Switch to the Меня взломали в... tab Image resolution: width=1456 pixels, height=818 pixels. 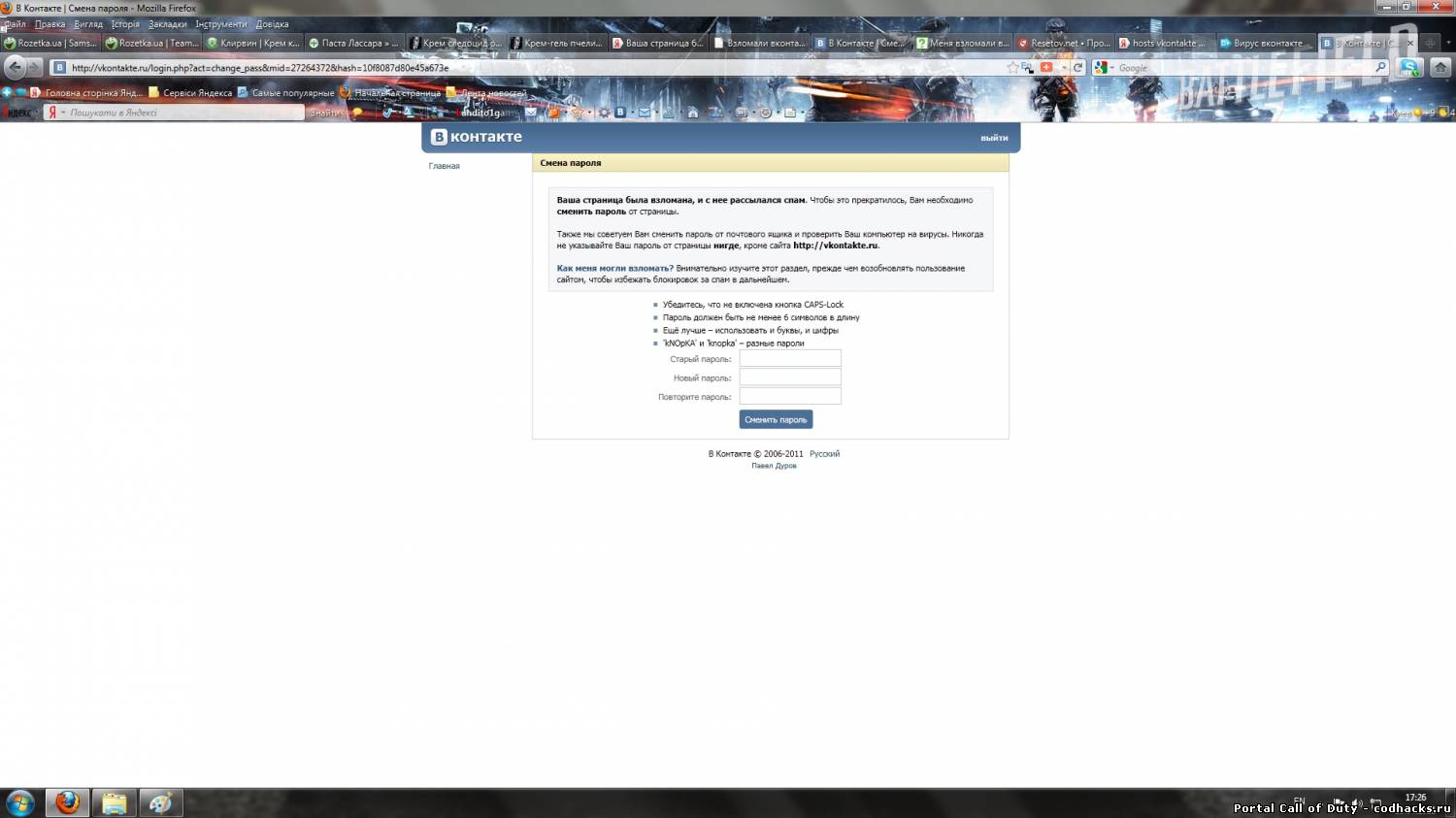coord(963,43)
